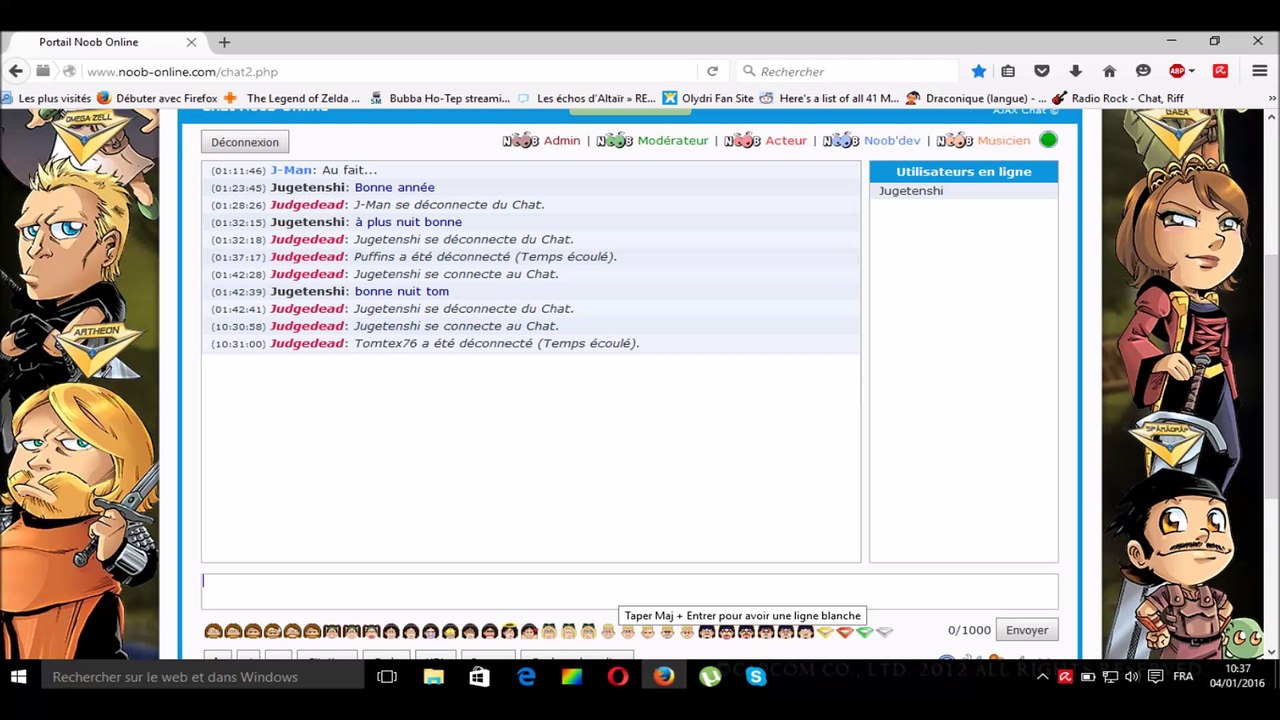This screenshot has width=1280, height=720.
Task: Open File Explorer from the taskbar
Action: coord(433,677)
